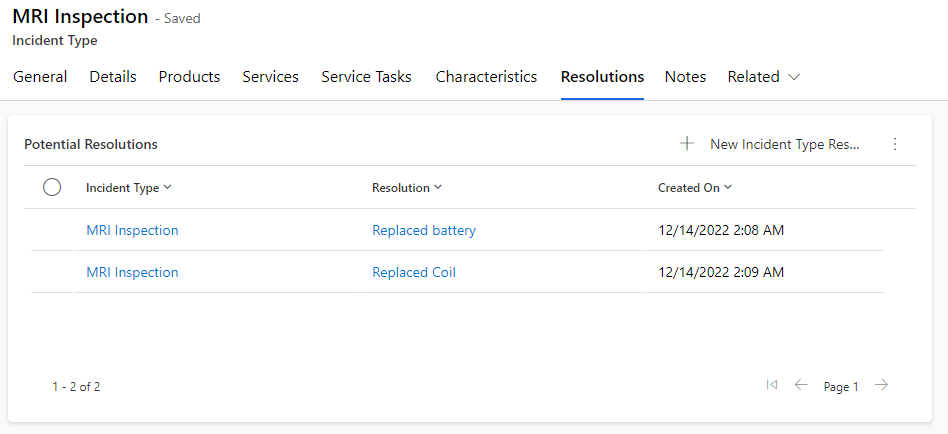Open the Notes tab
948x434 pixels.
pos(685,77)
